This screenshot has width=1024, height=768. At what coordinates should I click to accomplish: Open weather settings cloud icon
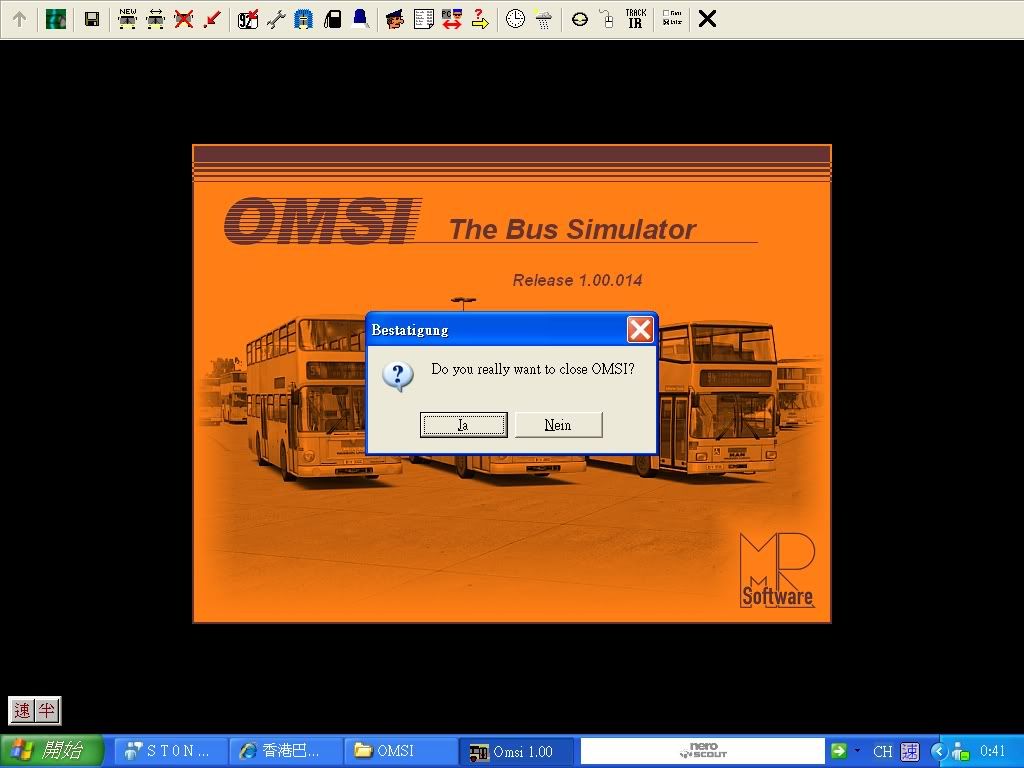pos(543,20)
